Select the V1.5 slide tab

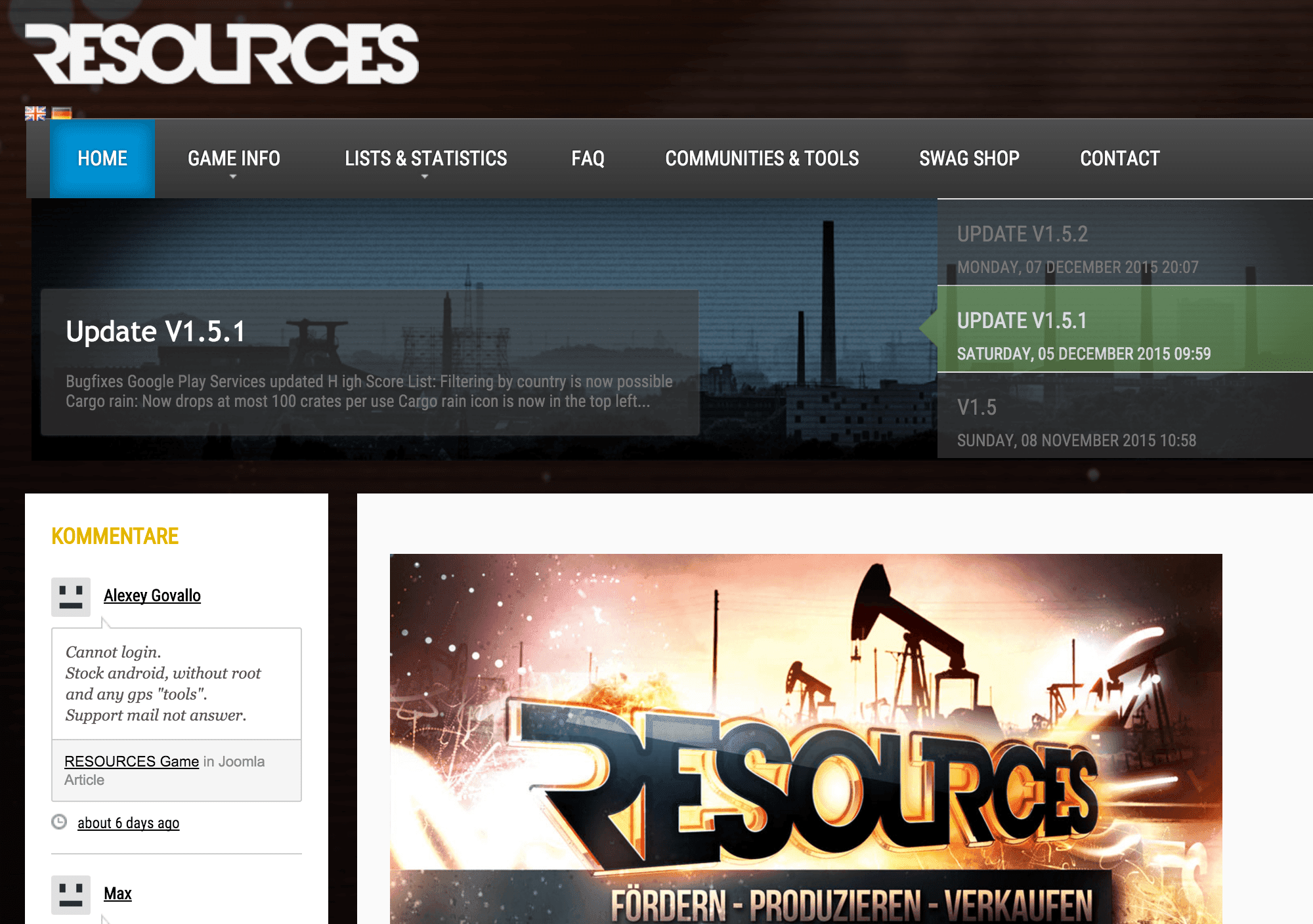click(1125, 415)
